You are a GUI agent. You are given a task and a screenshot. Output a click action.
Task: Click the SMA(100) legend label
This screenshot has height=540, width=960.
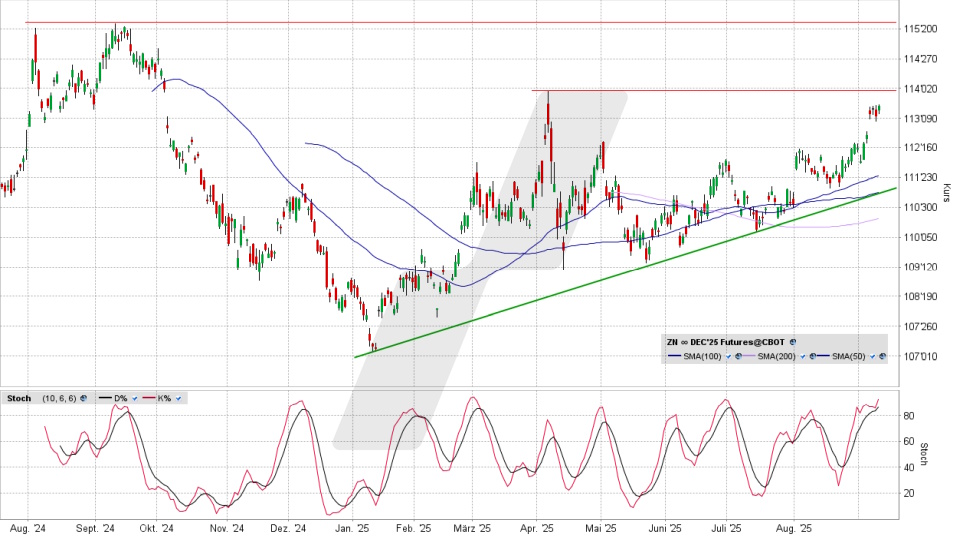(702, 356)
